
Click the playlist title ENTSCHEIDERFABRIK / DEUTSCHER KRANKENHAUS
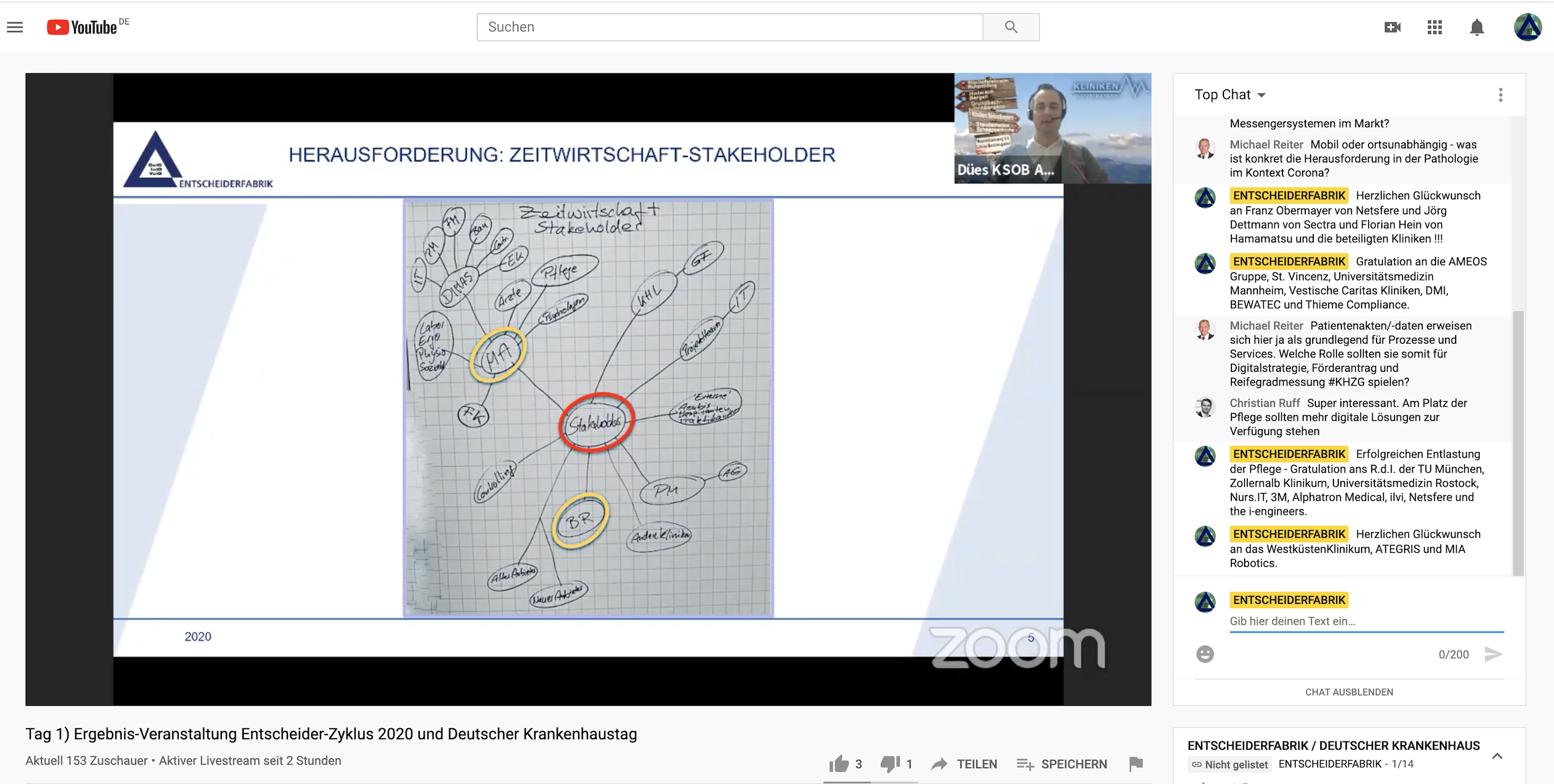point(1333,745)
